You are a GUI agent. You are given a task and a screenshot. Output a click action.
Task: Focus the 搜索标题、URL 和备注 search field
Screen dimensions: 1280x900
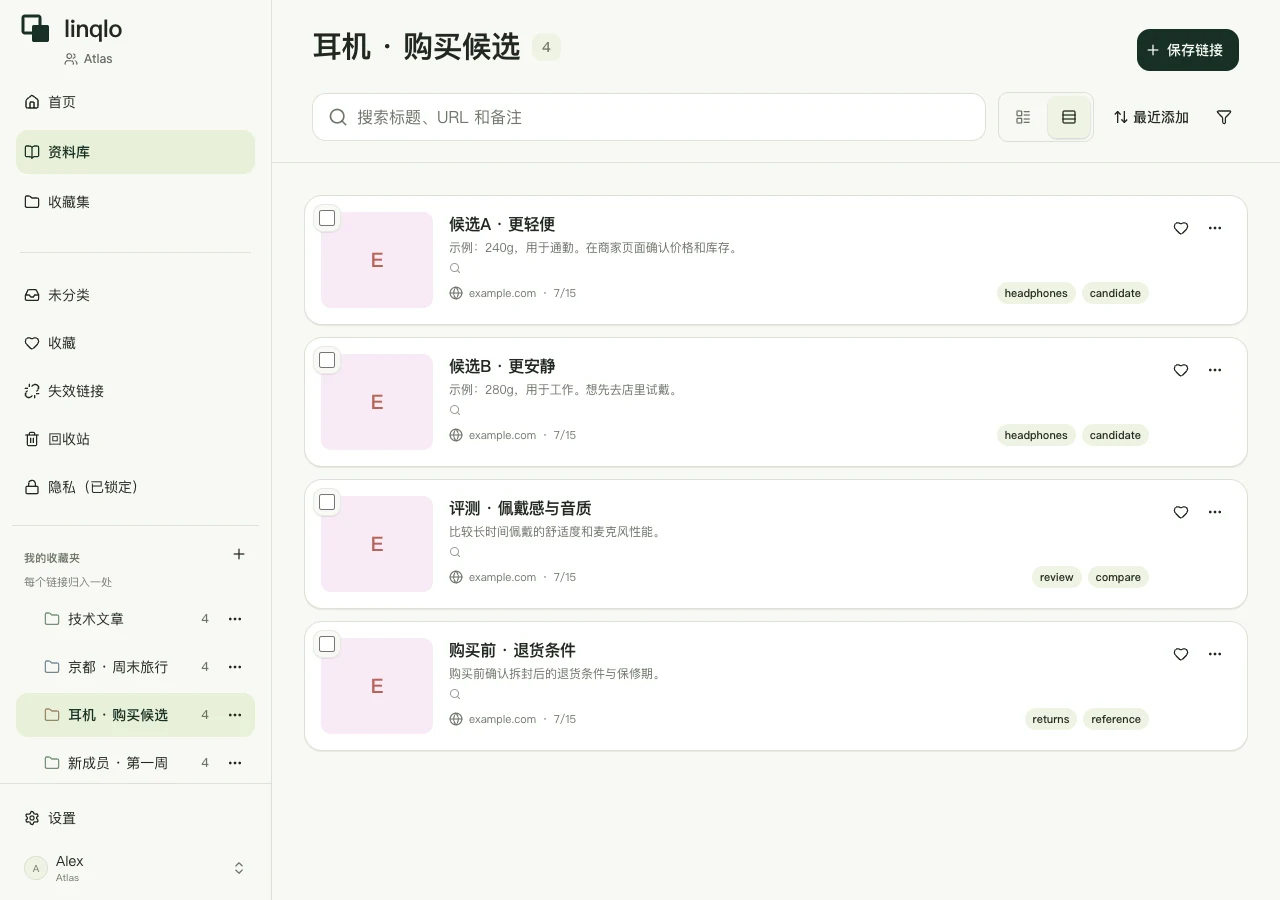pos(649,117)
